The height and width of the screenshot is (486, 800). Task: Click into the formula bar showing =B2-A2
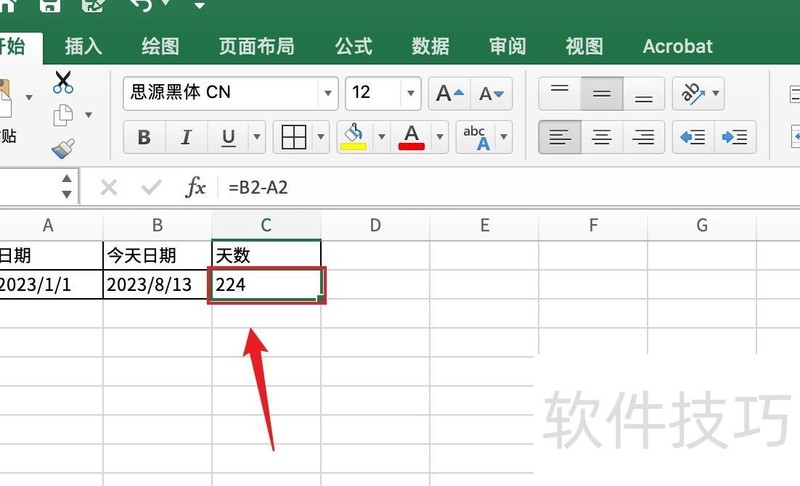tap(510, 188)
